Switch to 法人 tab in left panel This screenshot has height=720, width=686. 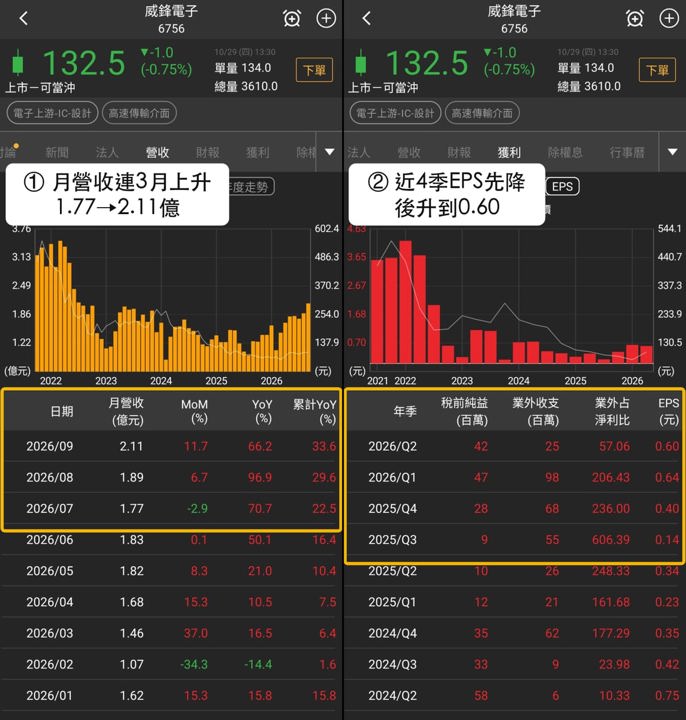click(x=107, y=152)
